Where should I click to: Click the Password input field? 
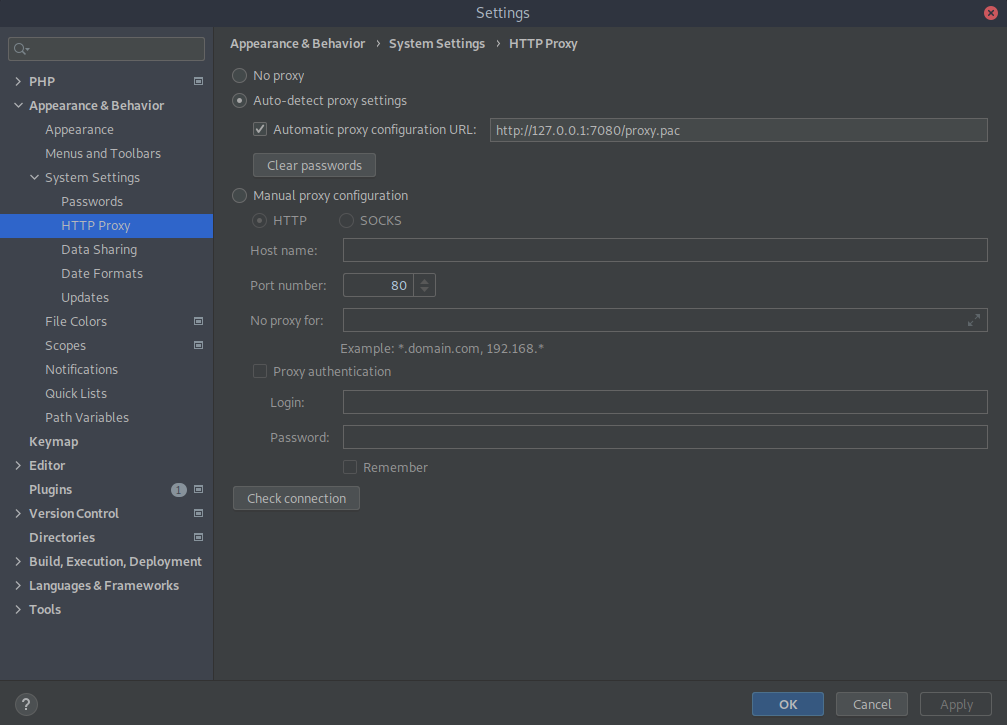(665, 437)
